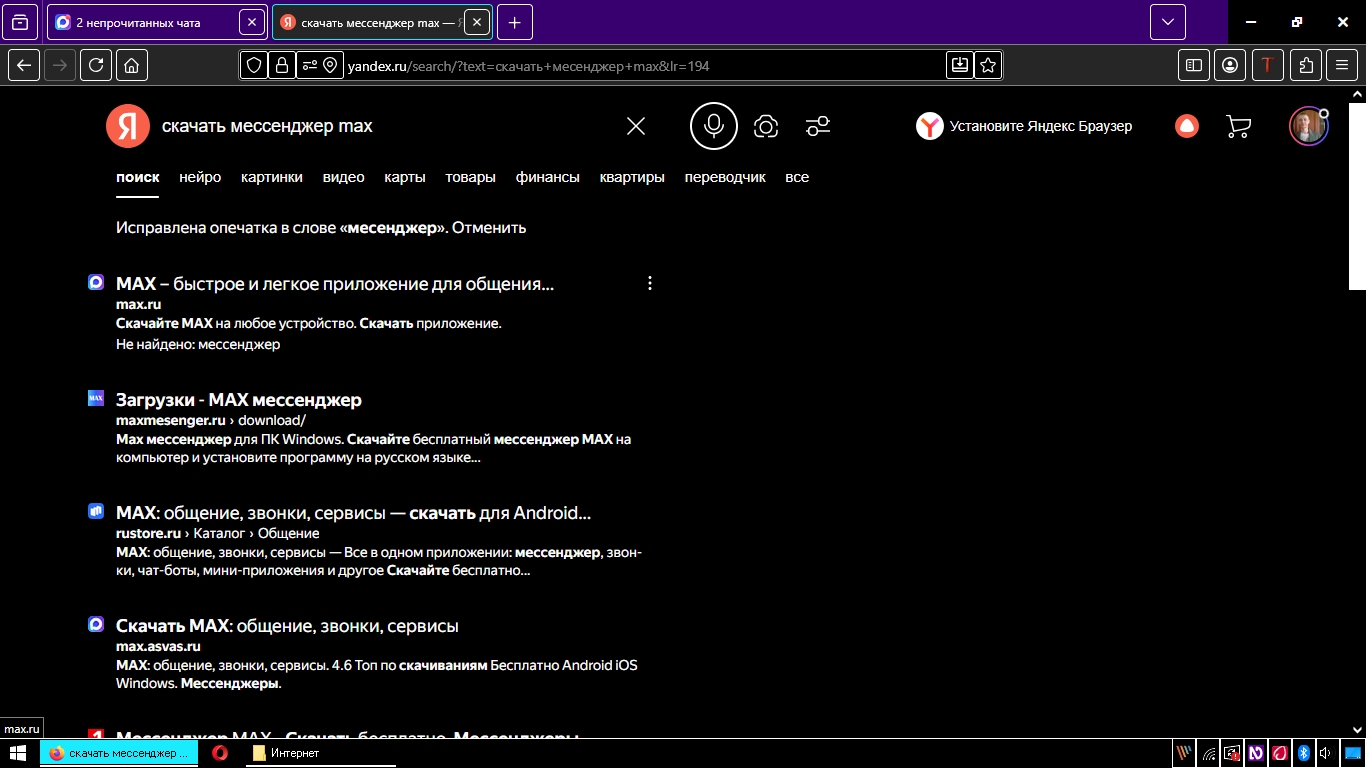Open three-dot options for max.ru result
The image size is (1366, 768).
click(650, 283)
